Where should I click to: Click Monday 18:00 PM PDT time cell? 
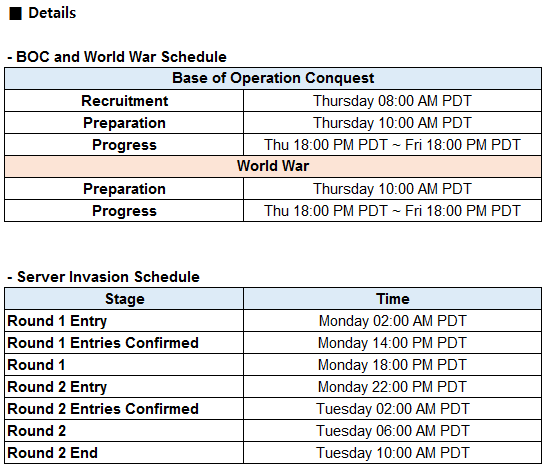coord(392,365)
